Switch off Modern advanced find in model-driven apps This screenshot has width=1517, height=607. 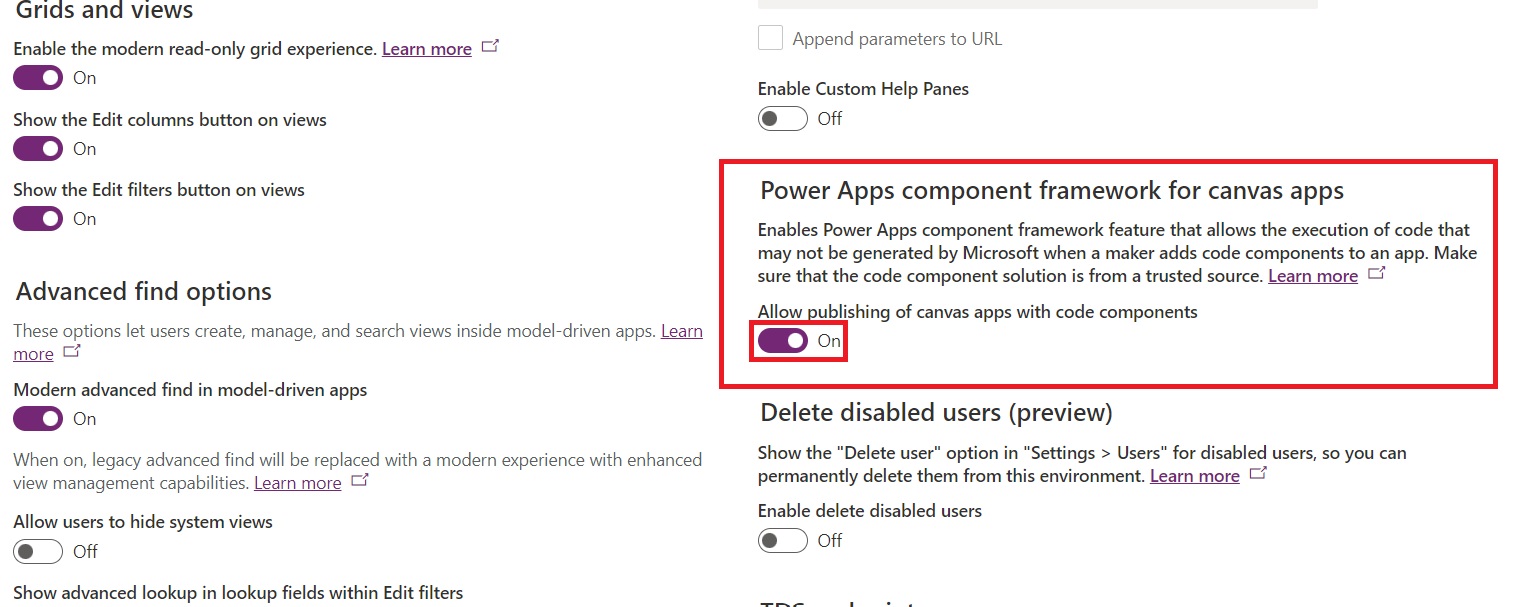38,419
